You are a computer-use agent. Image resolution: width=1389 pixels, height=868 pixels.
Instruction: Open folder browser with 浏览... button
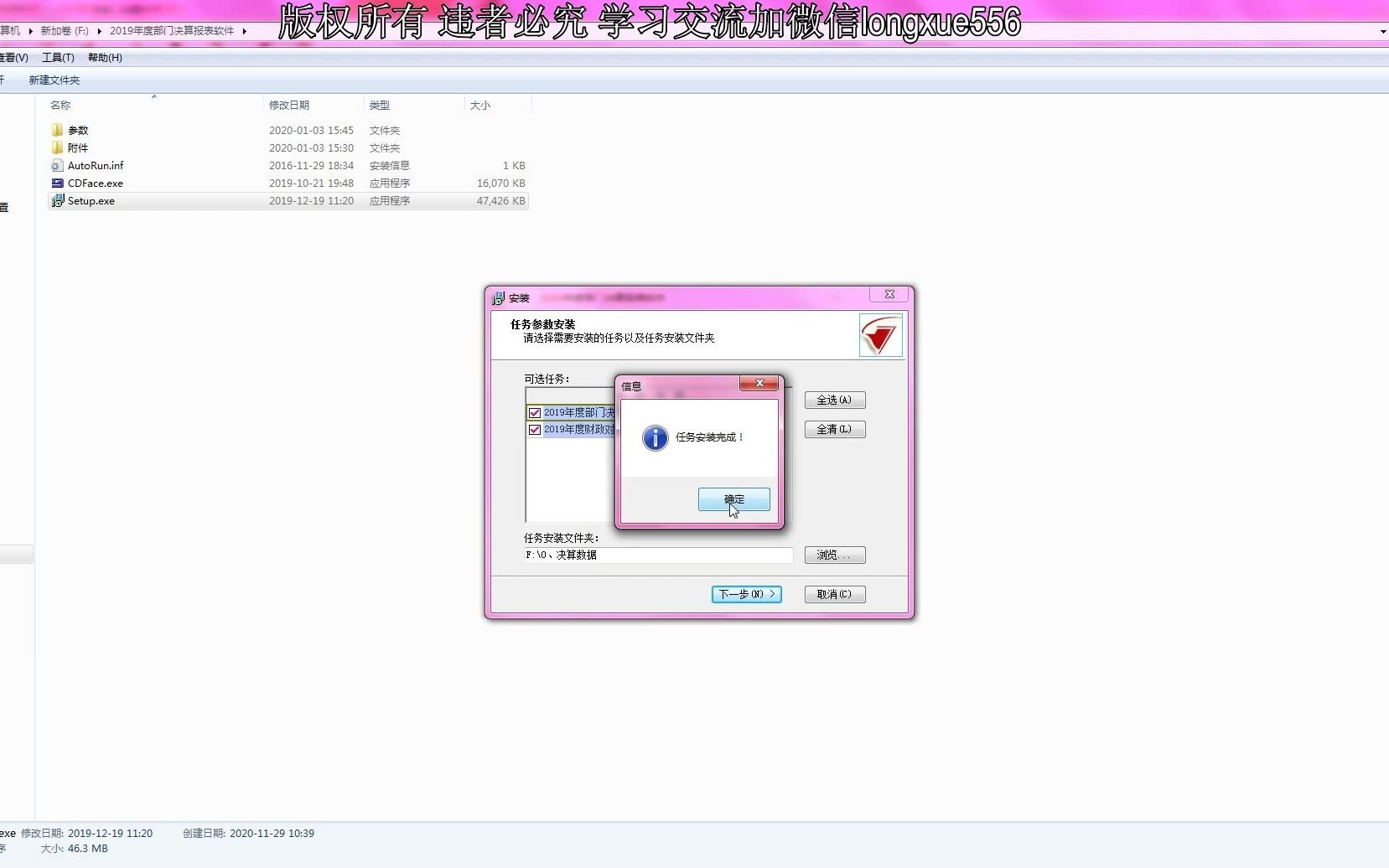835,555
